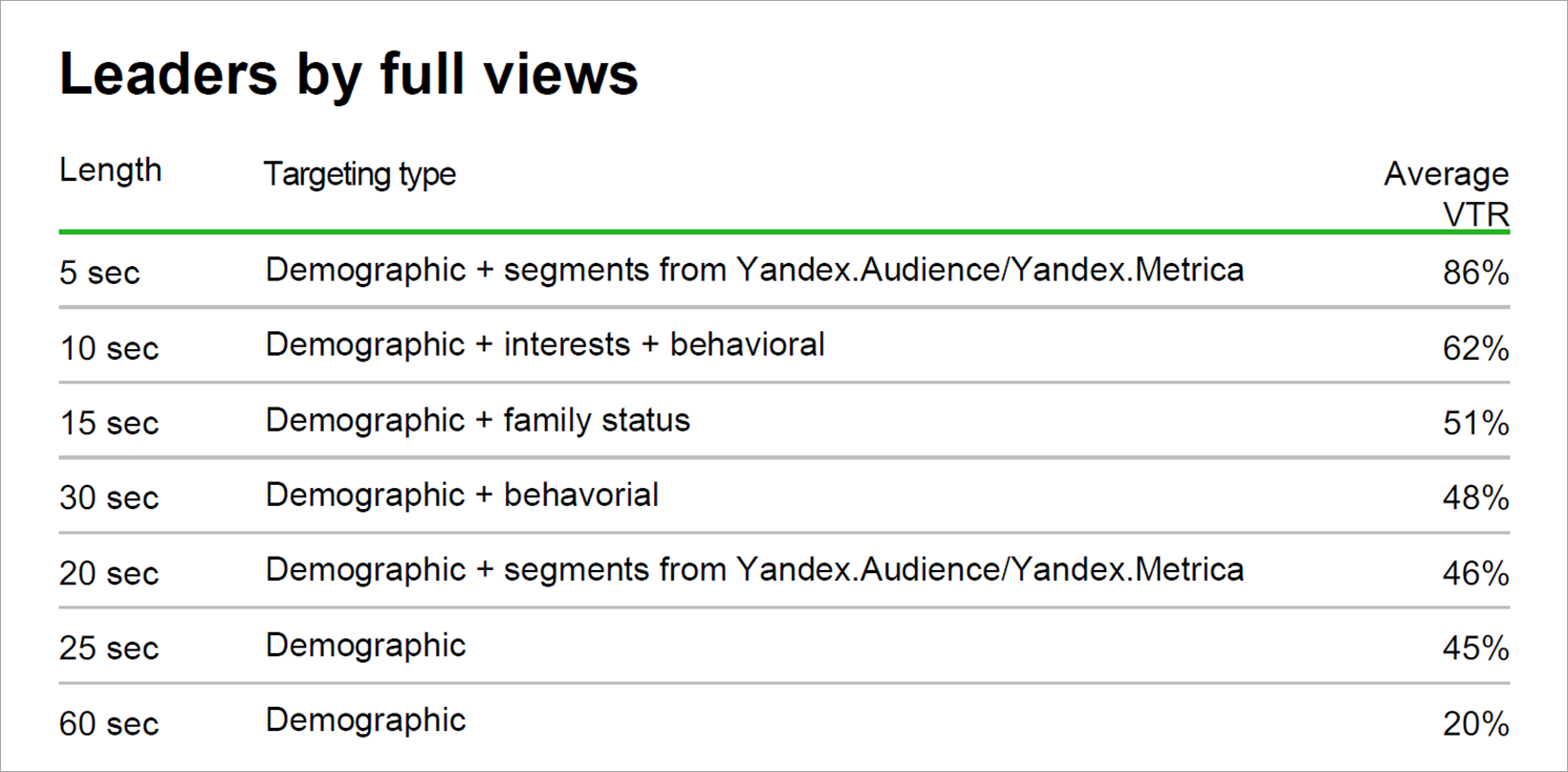This screenshot has height=772, width=1568.
Task: Click the 62% VTR value
Action: click(1475, 348)
